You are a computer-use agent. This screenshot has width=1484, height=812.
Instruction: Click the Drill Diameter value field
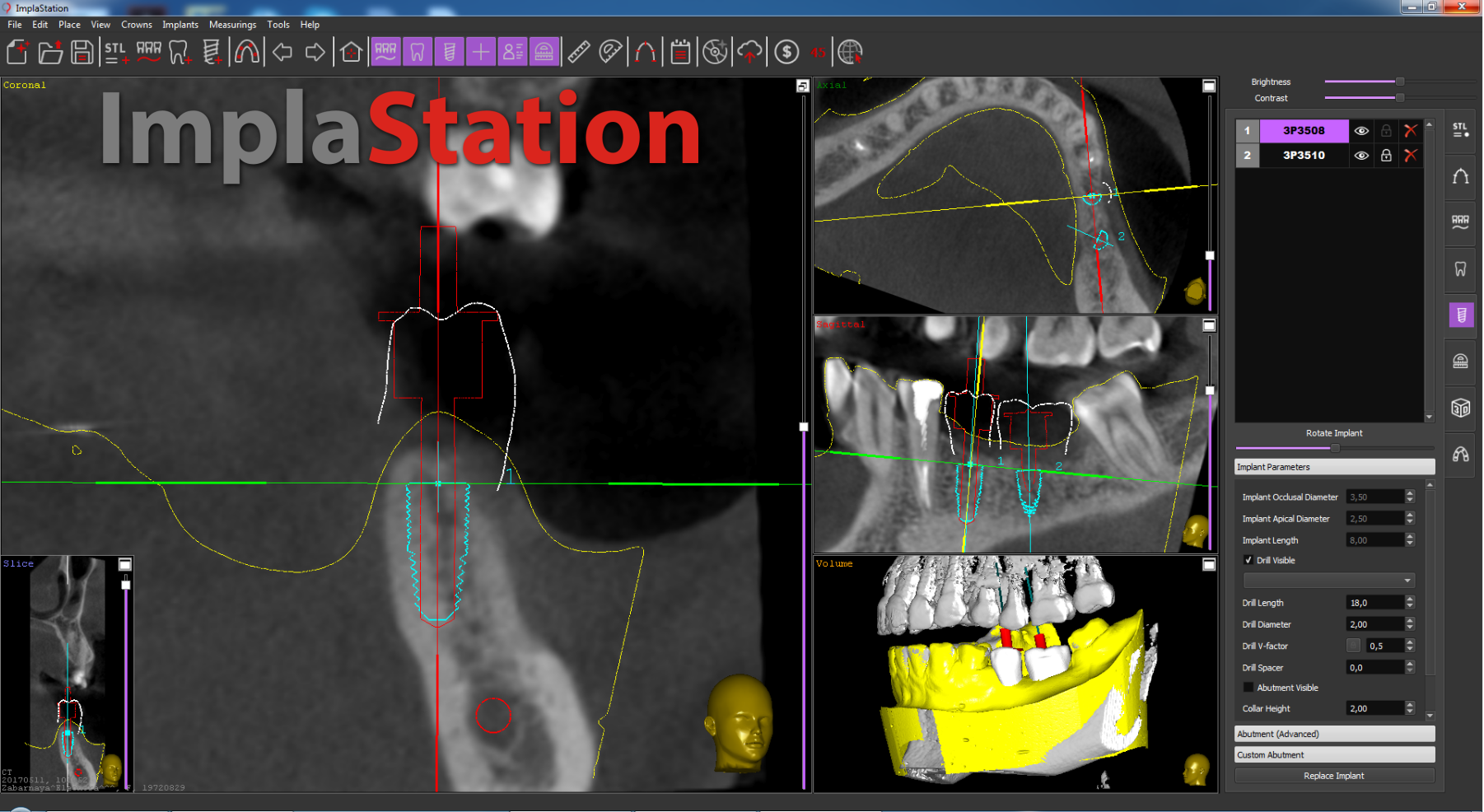(1375, 624)
